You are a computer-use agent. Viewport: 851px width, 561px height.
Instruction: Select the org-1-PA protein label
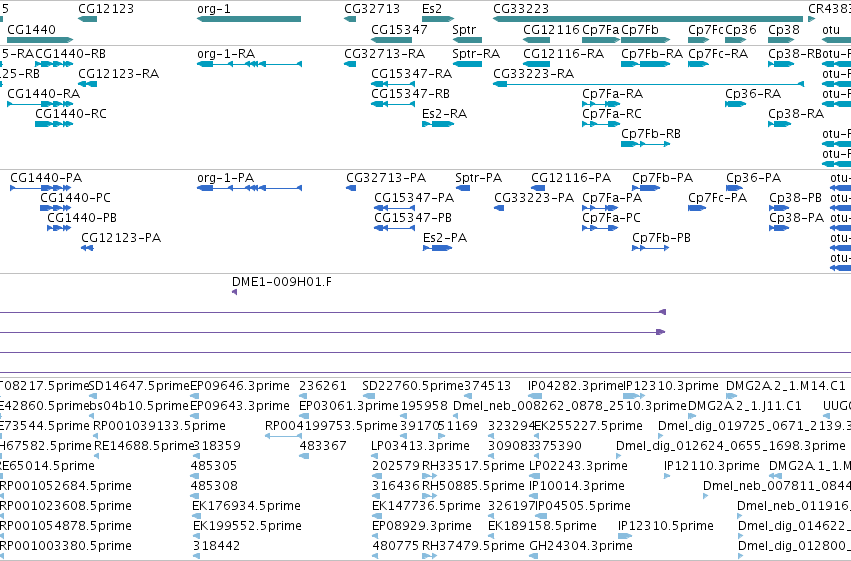pos(225,178)
